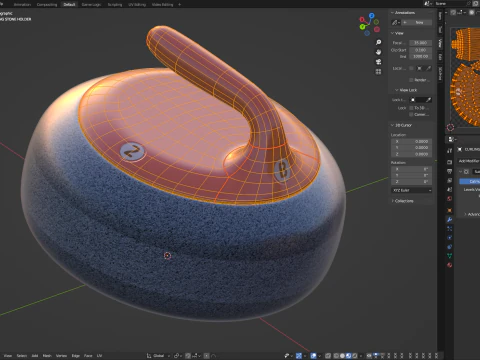Screen dimensions: 480x360
Task: Toggle X-ray mode in viewport header
Action: pyautogui.click(x=328, y=356)
